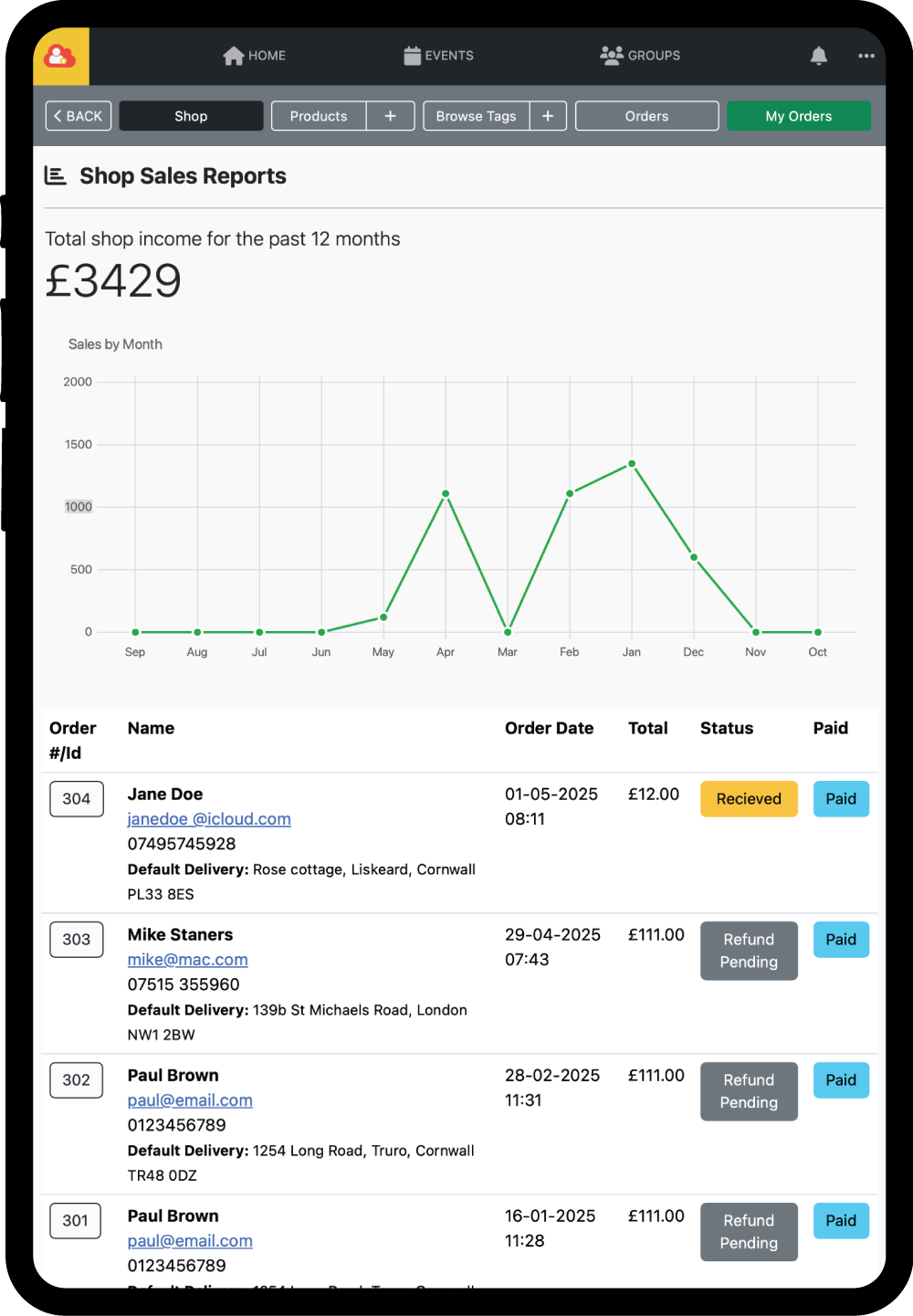Click Refund Pending status for order 303
The image size is (913, 1316).
[749, 951]
